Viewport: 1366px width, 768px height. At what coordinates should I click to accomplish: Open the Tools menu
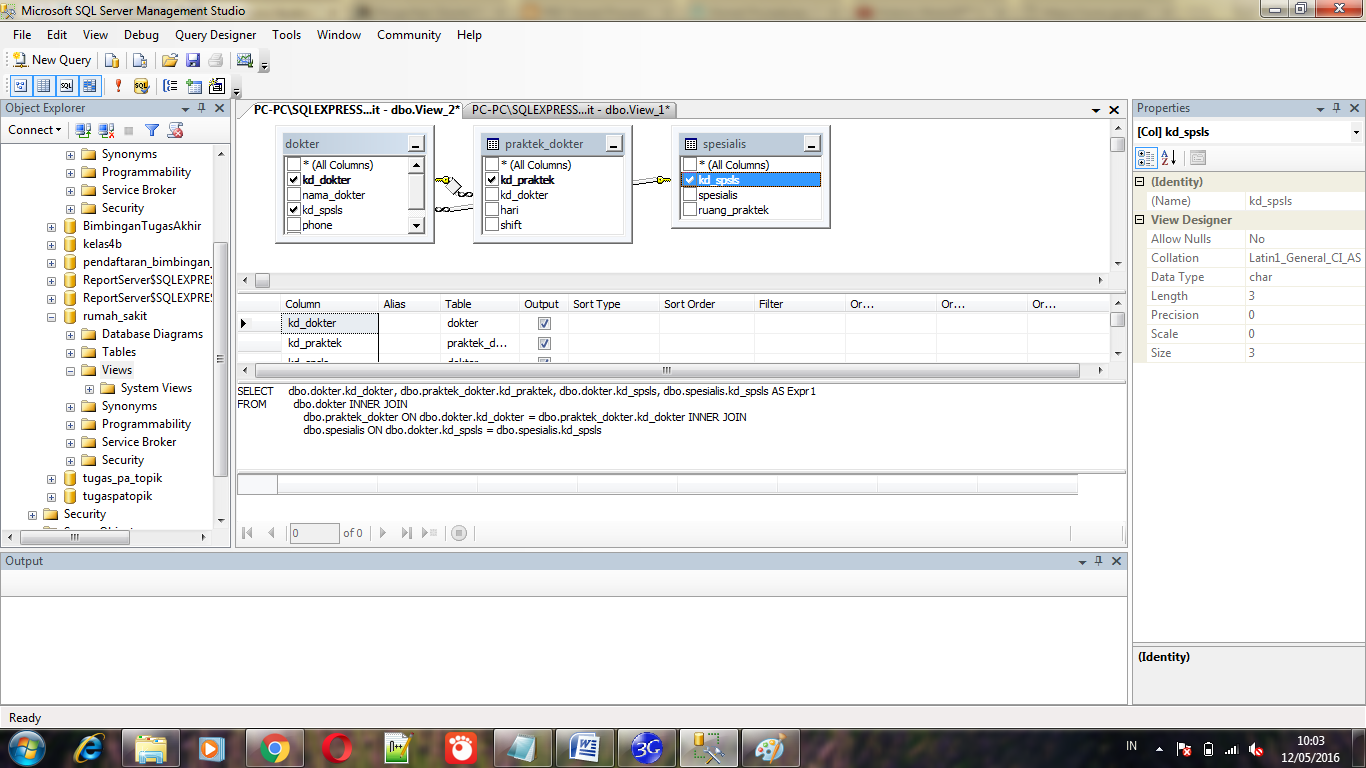pos(286,35)
